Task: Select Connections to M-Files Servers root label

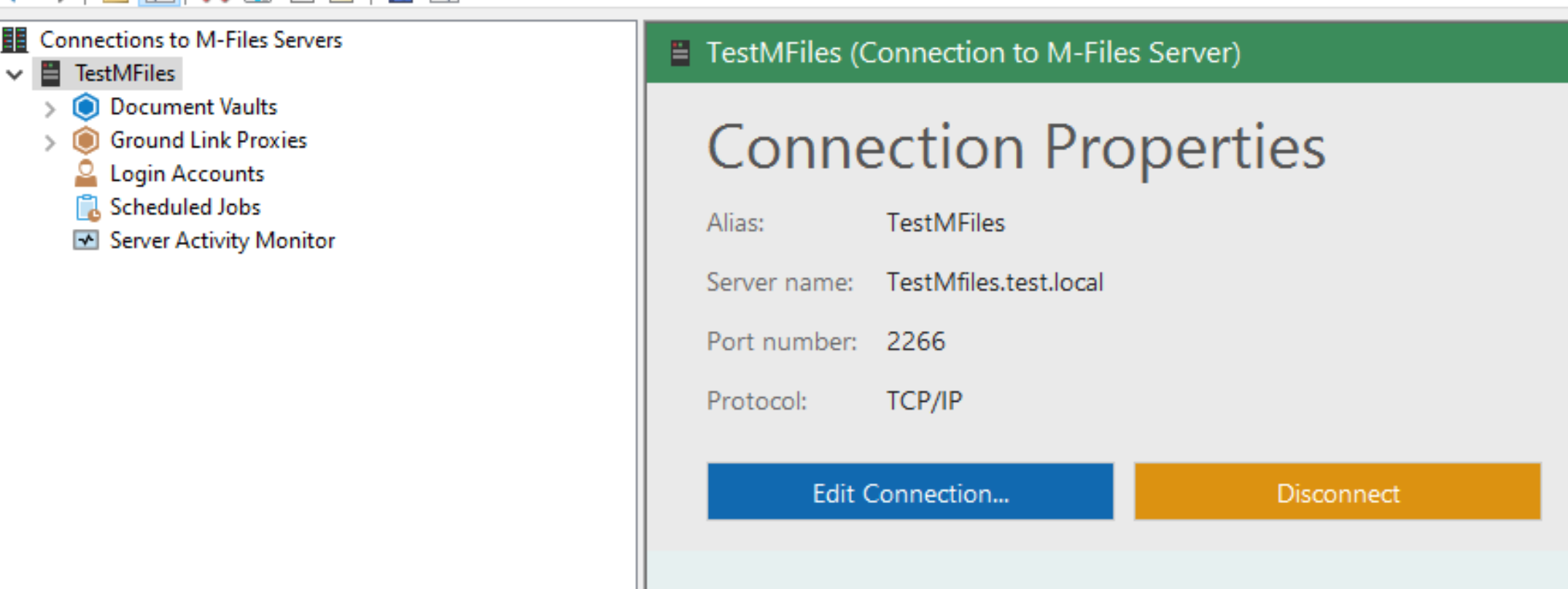Action: tap(191, 39)
